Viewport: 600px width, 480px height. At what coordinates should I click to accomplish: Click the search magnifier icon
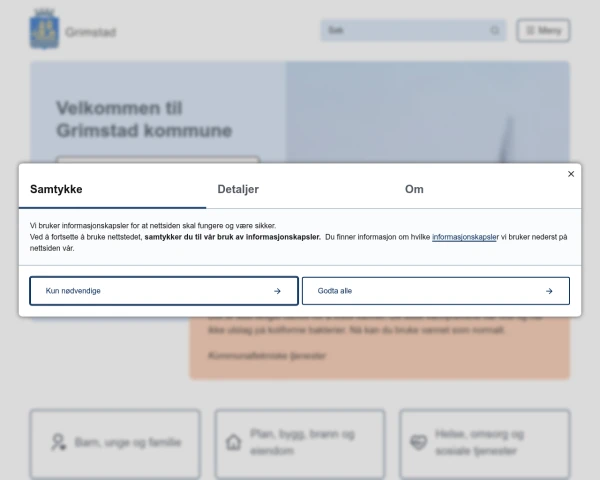pos(495,30)
